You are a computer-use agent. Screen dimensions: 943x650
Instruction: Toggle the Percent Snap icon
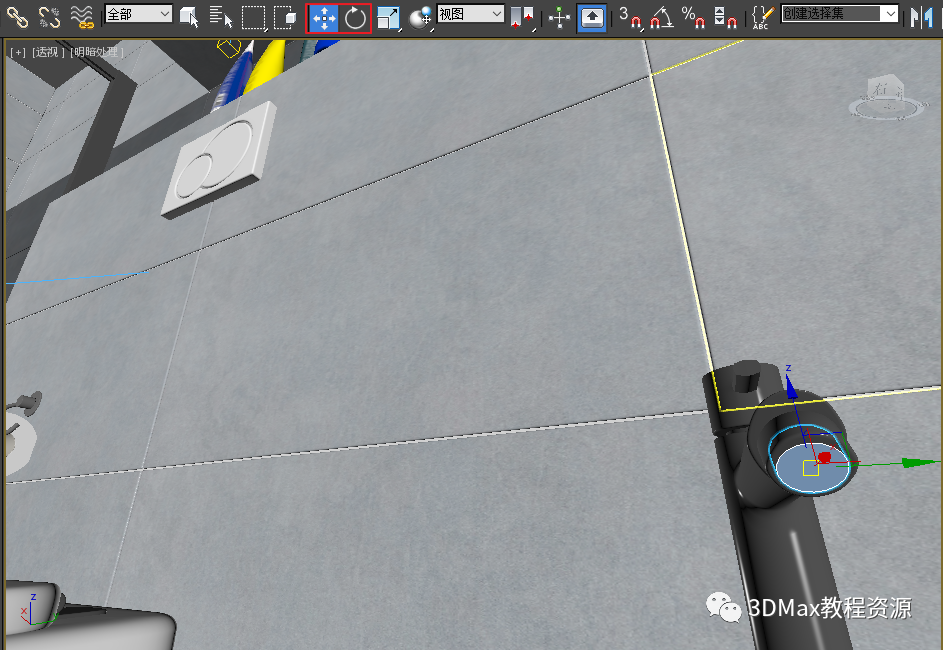tap(693, 17)
